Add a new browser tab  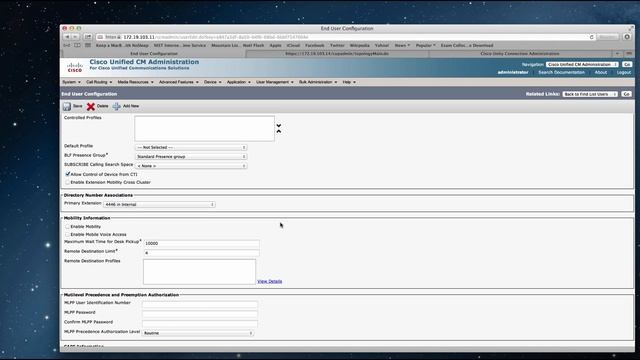(x=617, y=53)
